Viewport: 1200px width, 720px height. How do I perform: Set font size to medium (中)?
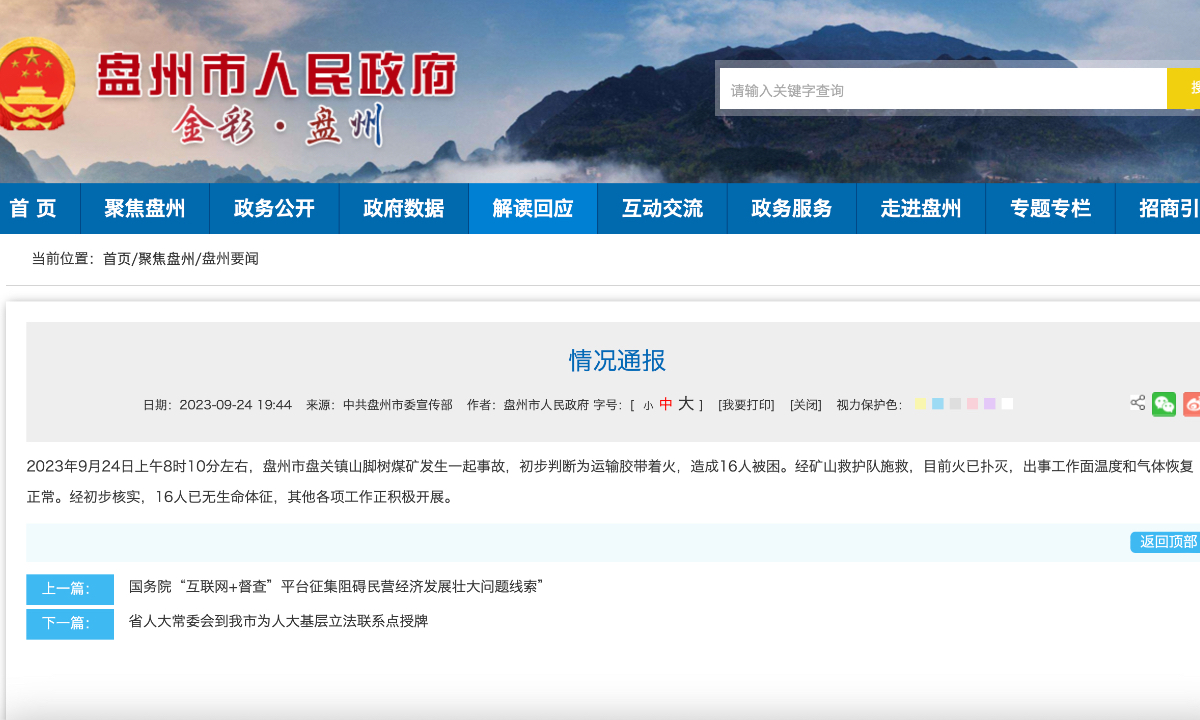[x=666, y=405]
